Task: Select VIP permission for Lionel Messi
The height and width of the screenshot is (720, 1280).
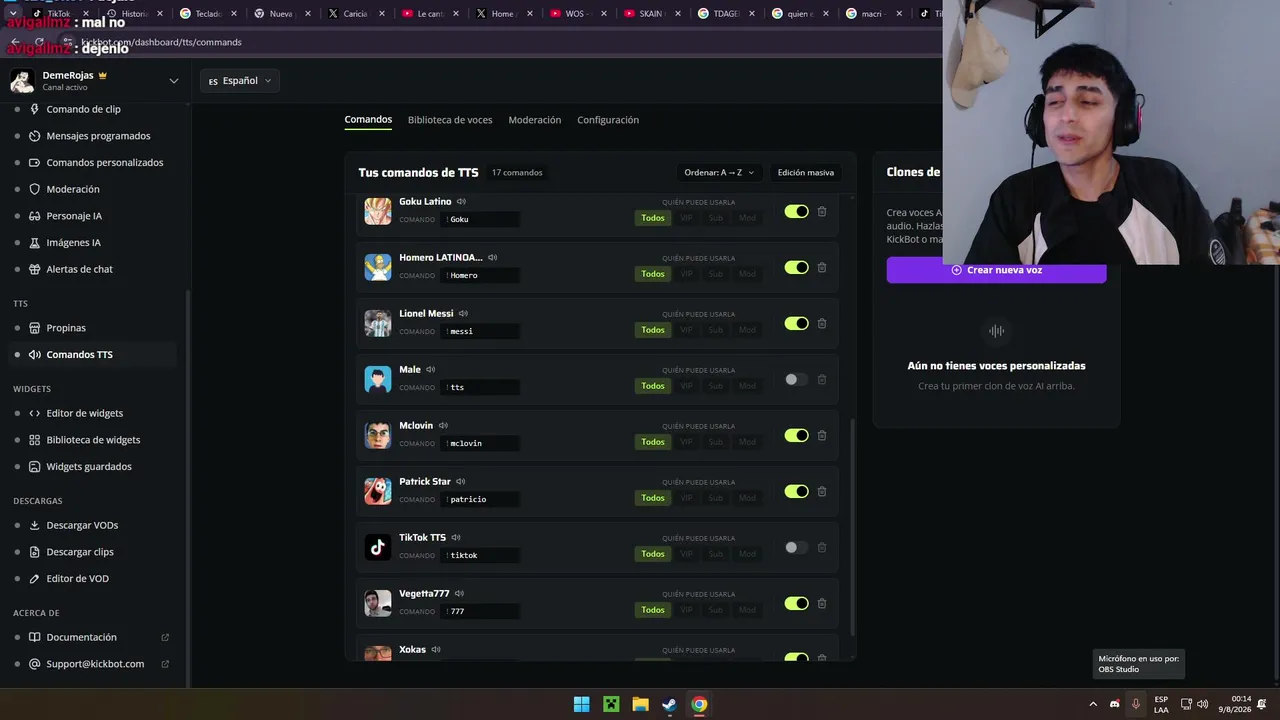Action: click(686, 330)
